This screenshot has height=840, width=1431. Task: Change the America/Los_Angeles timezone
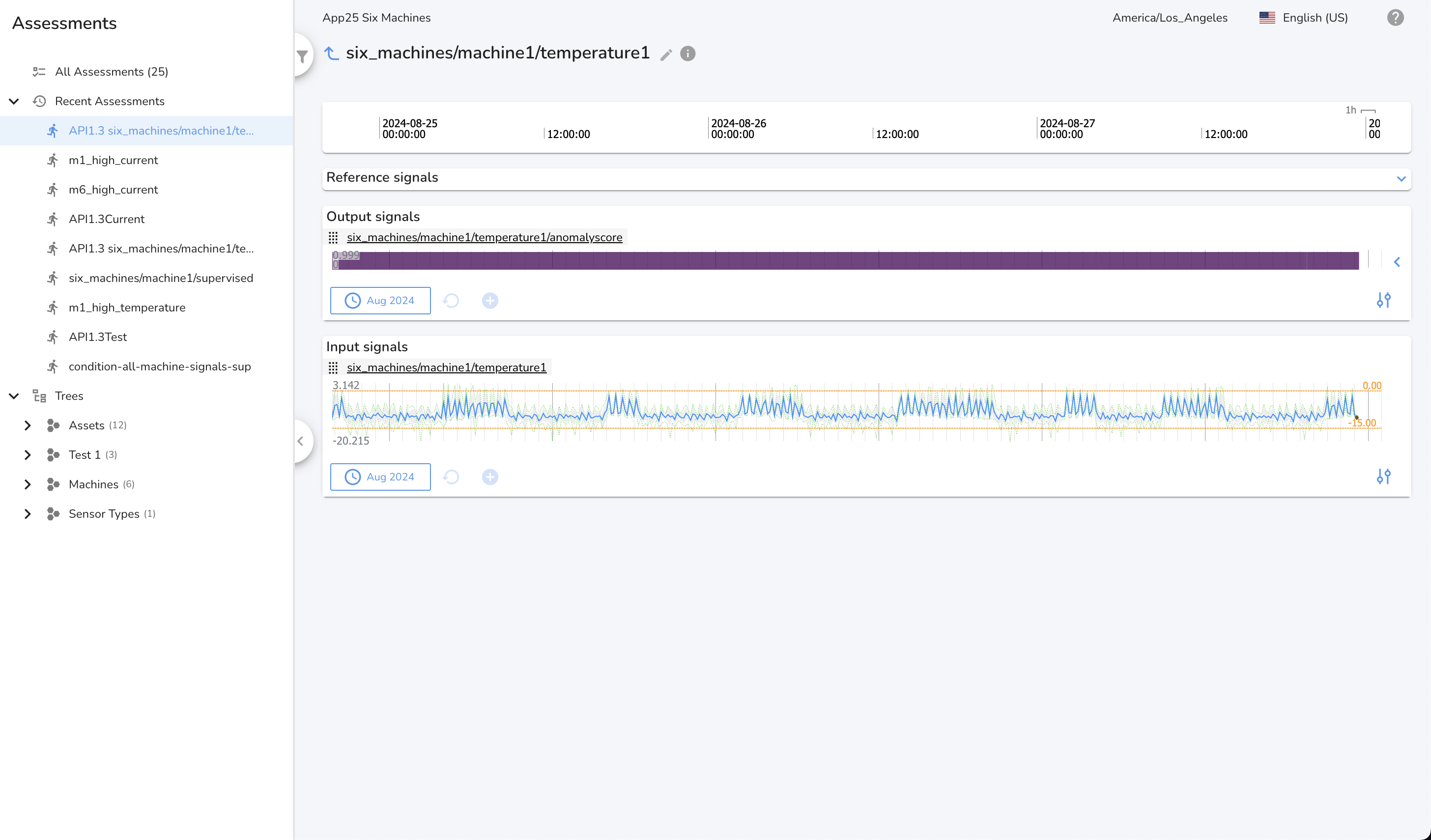(x=1170, y=18)
